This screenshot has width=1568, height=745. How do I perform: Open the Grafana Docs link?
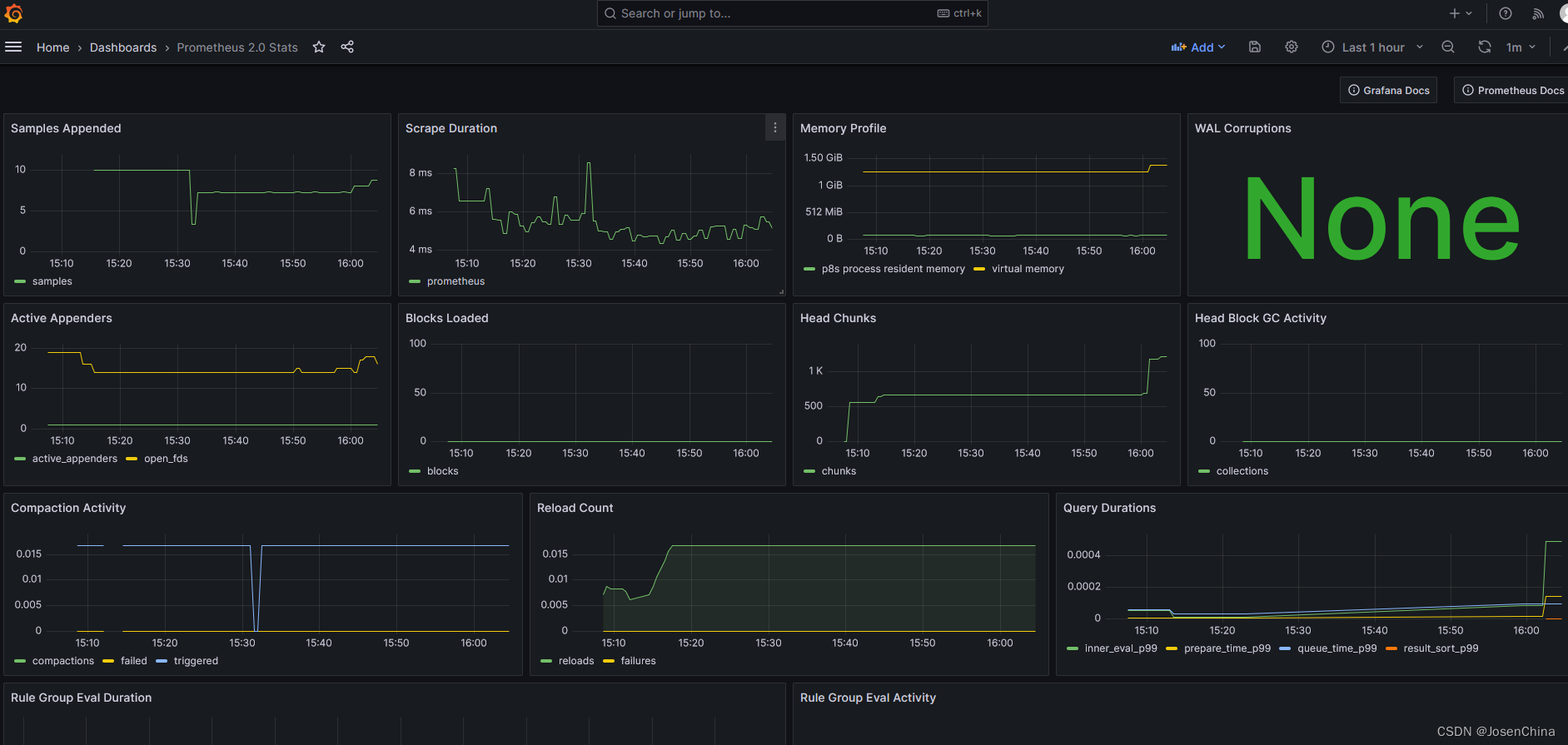[x=1389, y=90]
